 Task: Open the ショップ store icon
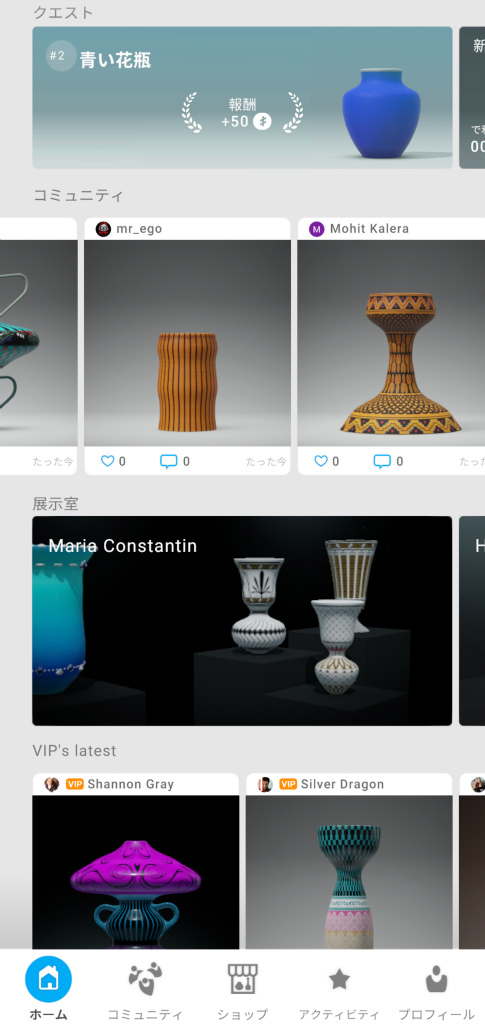(x=242, y=979)
